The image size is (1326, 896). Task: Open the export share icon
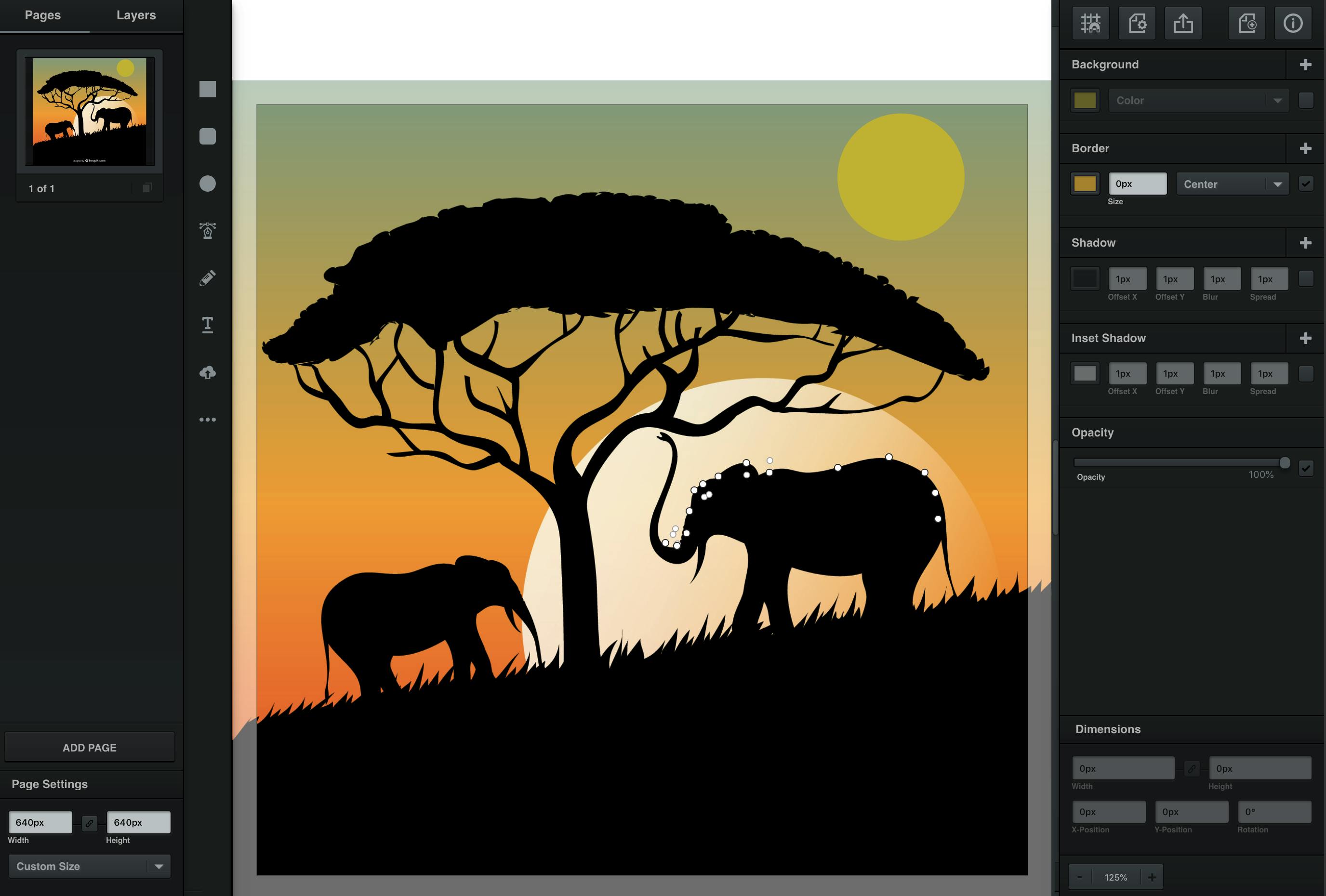click(1183, 24)
